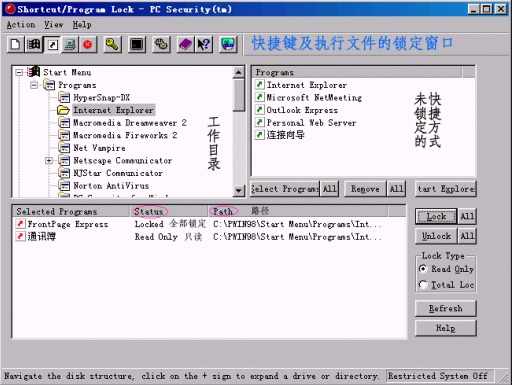Click Internet Explorer shortcut icon in Programs list
512x385 pixels.
[260, 85]
